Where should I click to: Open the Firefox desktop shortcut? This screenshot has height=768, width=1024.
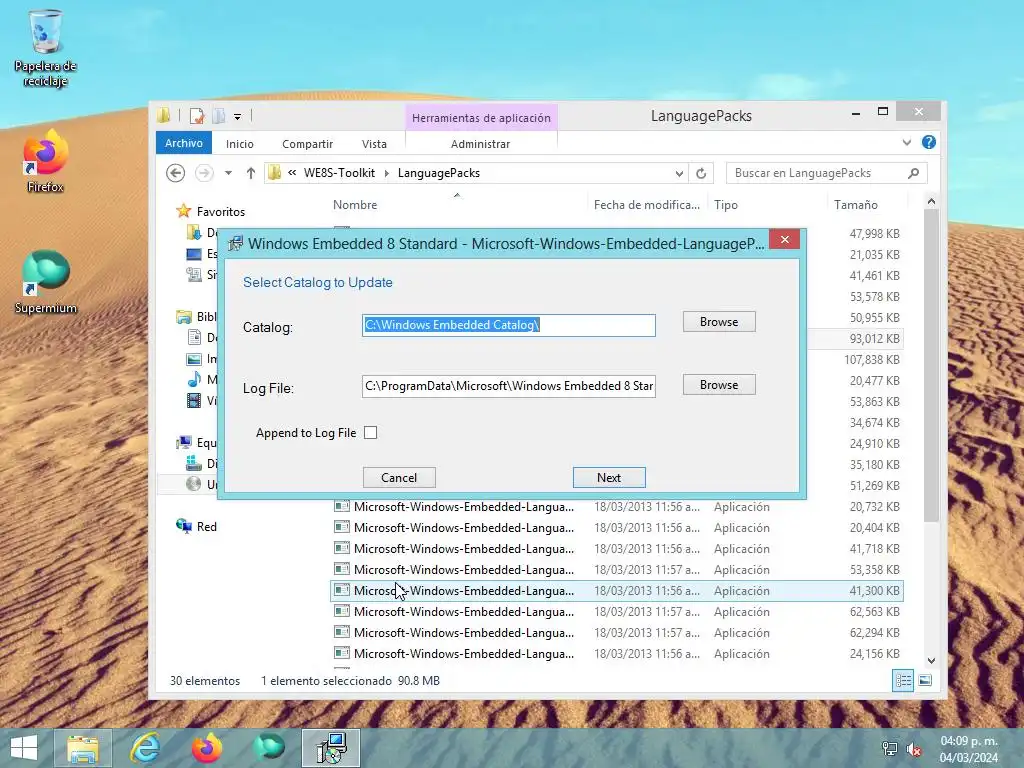pyautogui.click(x=45, y=161)
